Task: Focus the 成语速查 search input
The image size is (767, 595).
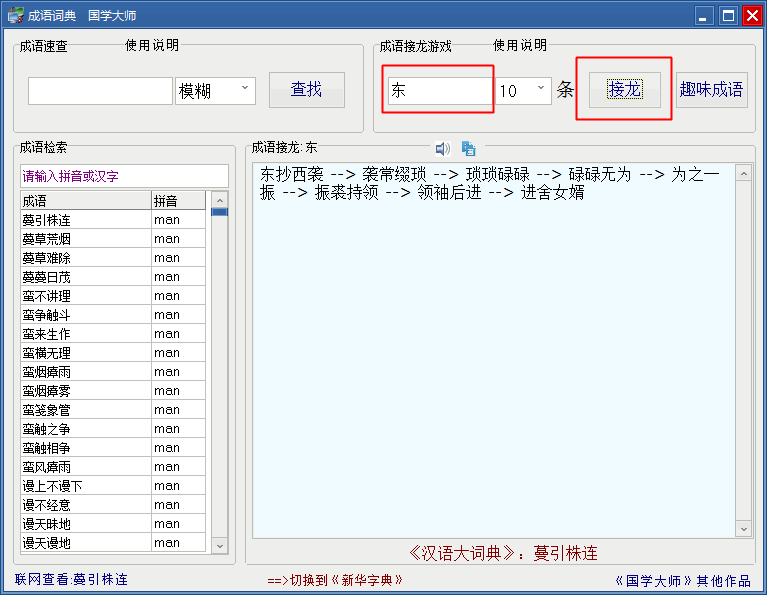Action: pyautogui.click(x=100, y=91)
